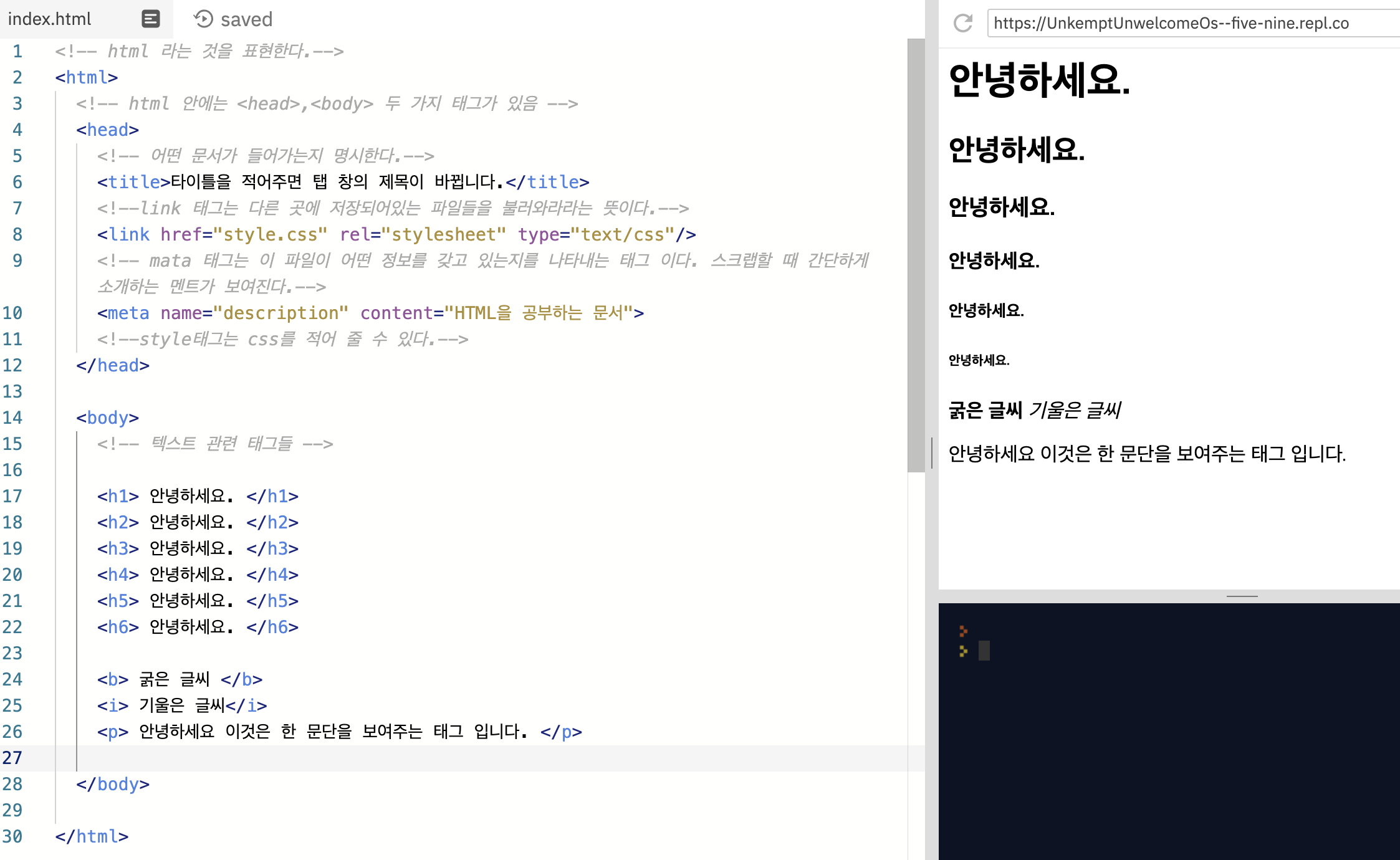Click the largest 안녕하세요 heading in the preview
The height and width of the screenshot is (860, 1400).
coord(1039,80)
